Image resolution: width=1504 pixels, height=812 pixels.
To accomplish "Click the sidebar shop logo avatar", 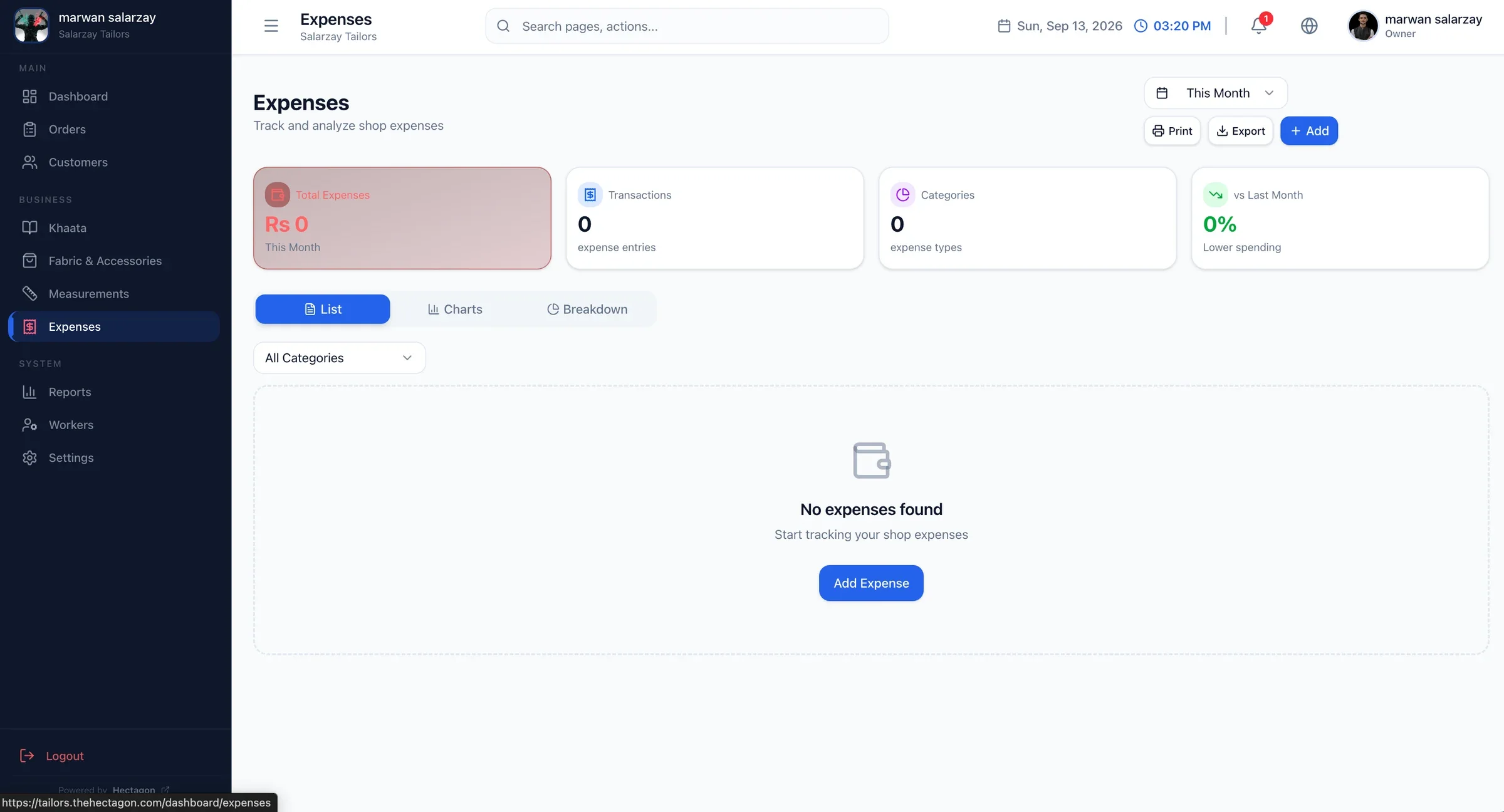I will coord(31,25).
